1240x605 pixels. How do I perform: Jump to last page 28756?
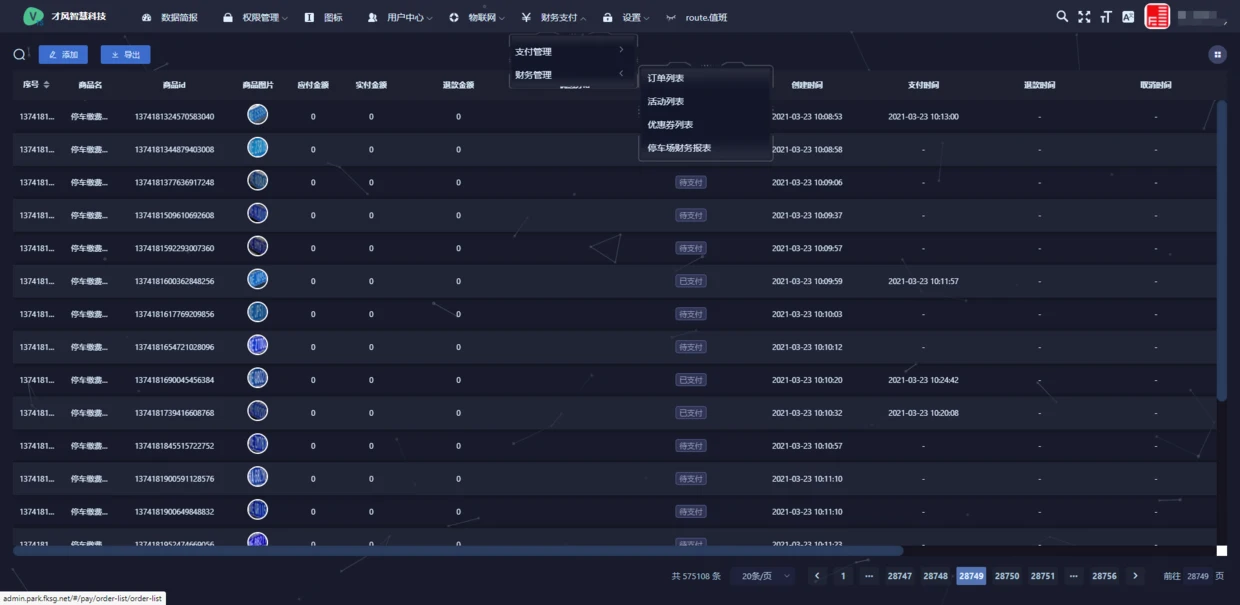click(1104, 576)
